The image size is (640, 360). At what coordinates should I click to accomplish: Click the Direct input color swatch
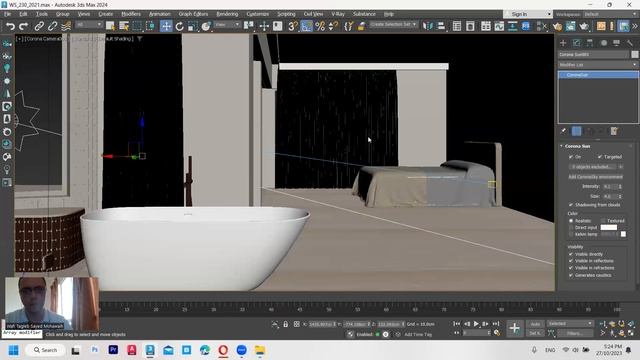click(x=609, y=227)
